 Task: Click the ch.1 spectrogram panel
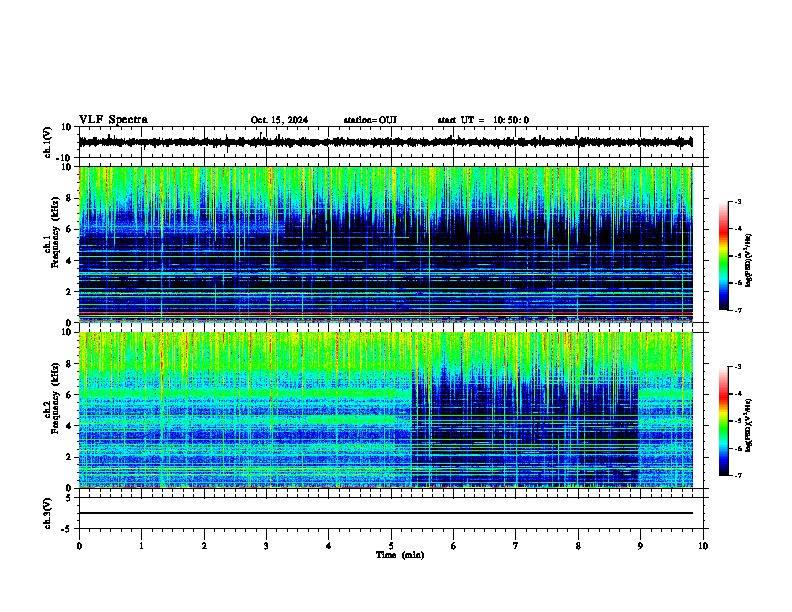[385, 244]
